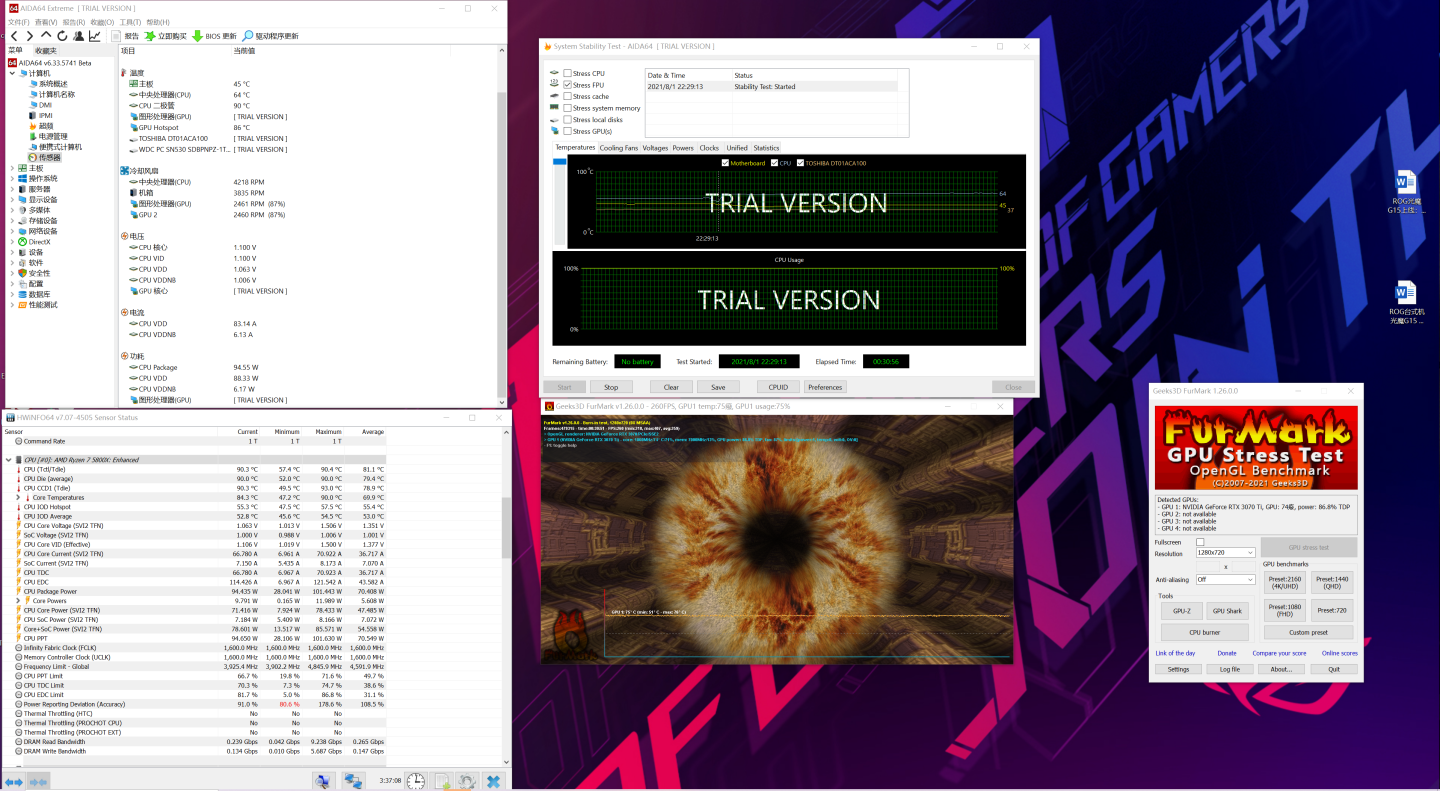This screenshot has width=1440, height=791.
Task: Open 工具(T) menu in AIDA64
Action: (x=129, y=22)
